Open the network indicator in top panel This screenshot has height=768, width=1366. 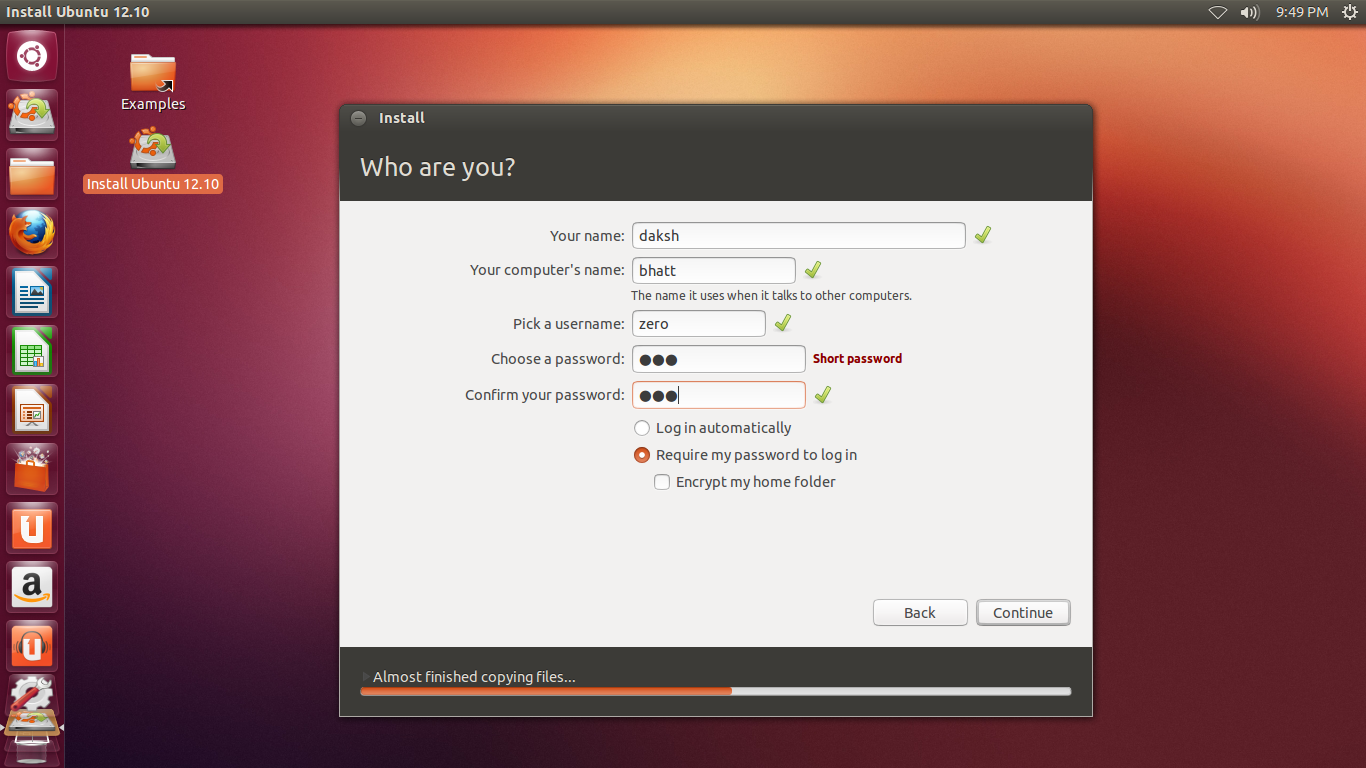tap(1217, 12)
